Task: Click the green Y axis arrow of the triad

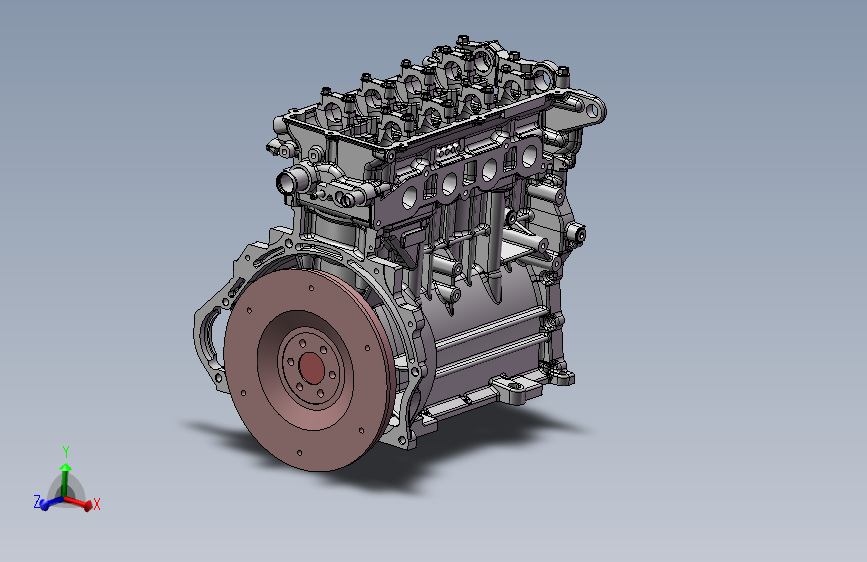Action: point(65,481)
